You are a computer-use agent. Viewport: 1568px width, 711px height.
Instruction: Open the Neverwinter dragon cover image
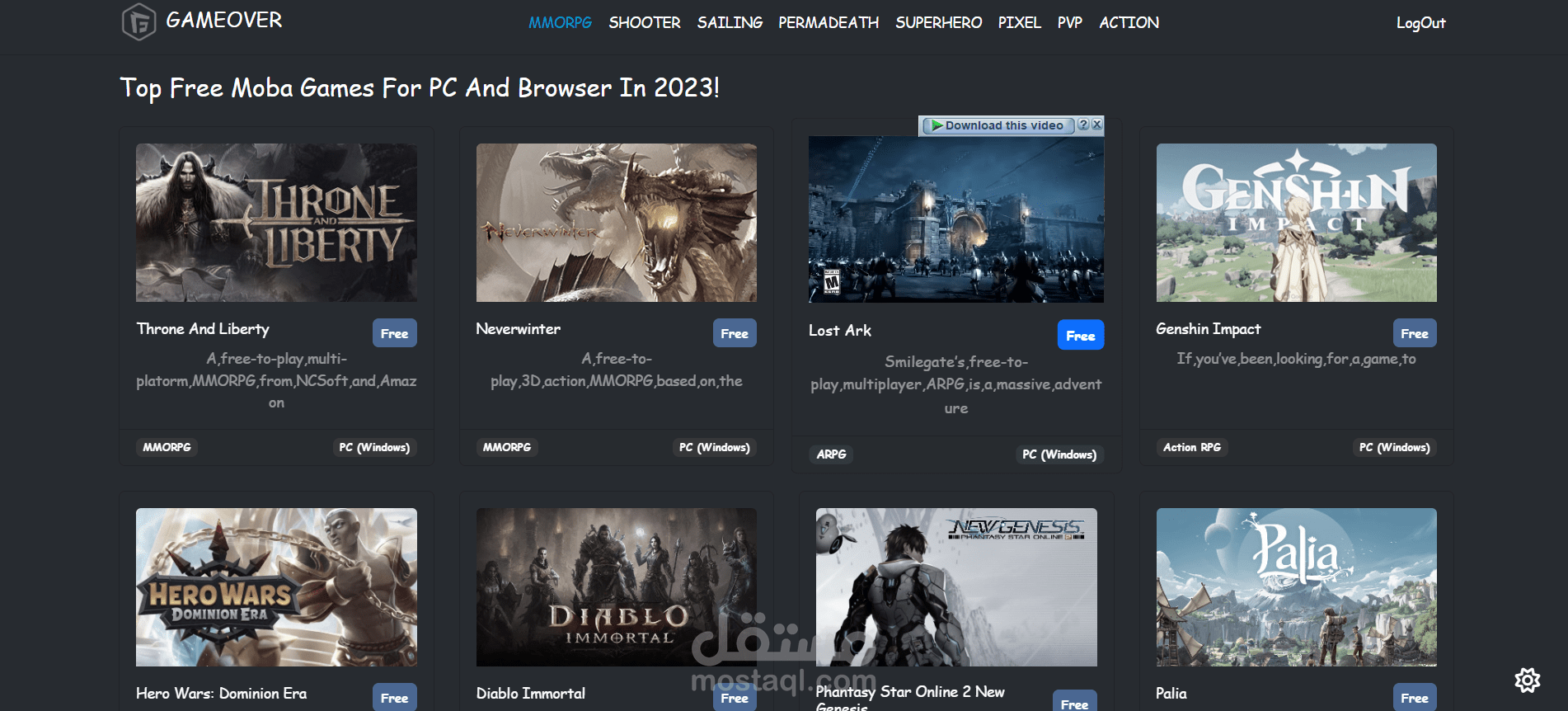pos(617,223)
